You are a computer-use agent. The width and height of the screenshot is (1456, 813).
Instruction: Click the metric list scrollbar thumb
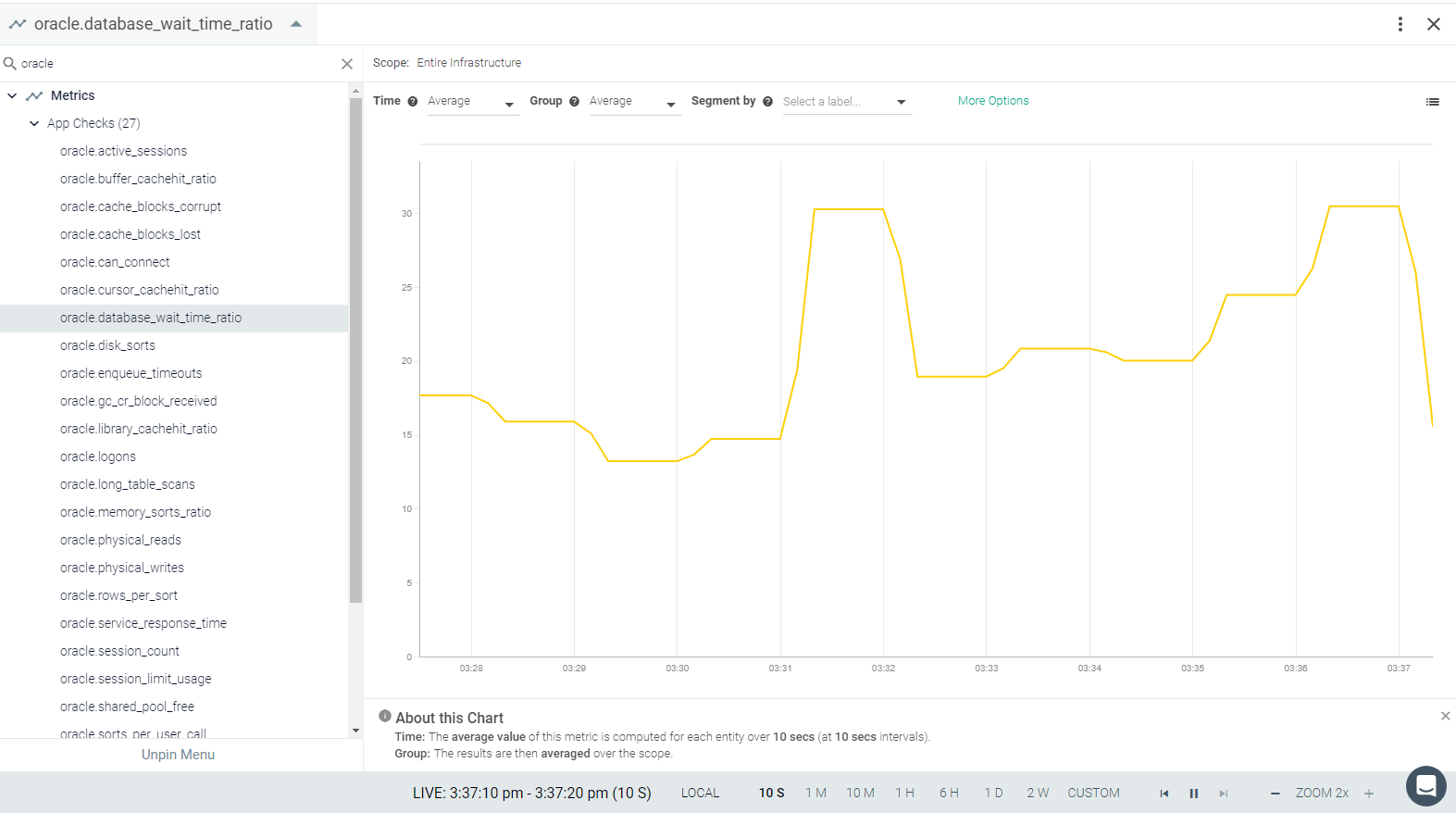[x=355, y=350]
